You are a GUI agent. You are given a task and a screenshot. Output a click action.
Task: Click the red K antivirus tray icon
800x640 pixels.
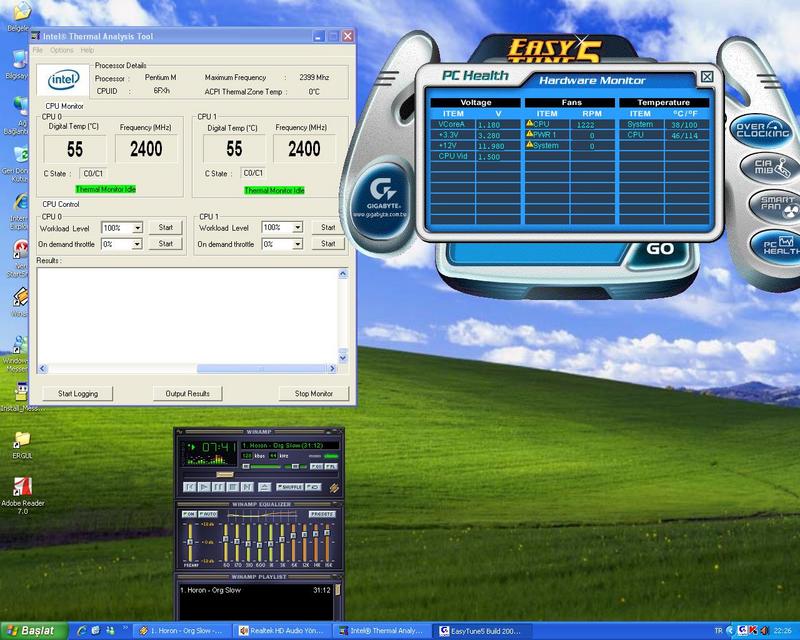tap(753, 631)
